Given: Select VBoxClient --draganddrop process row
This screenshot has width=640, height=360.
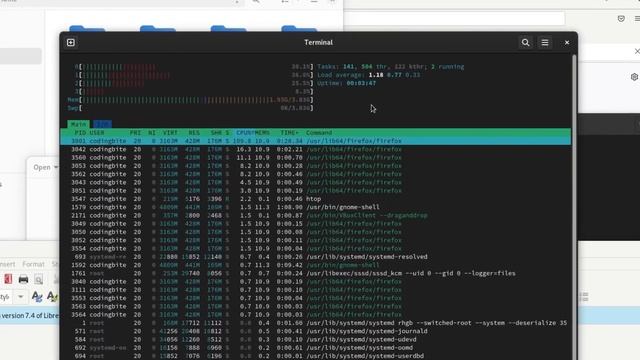Looking at the screenshot, I should [x=316, y=215].
